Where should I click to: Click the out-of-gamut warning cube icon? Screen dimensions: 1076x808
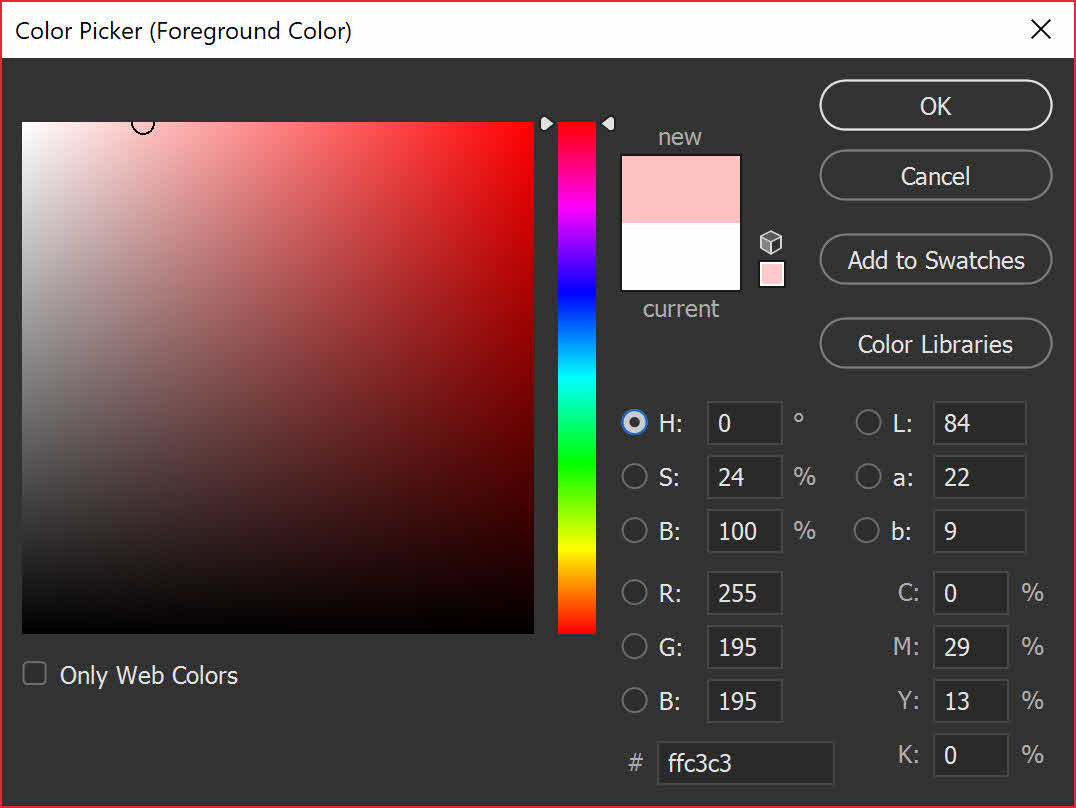click(x=771, y=242)
